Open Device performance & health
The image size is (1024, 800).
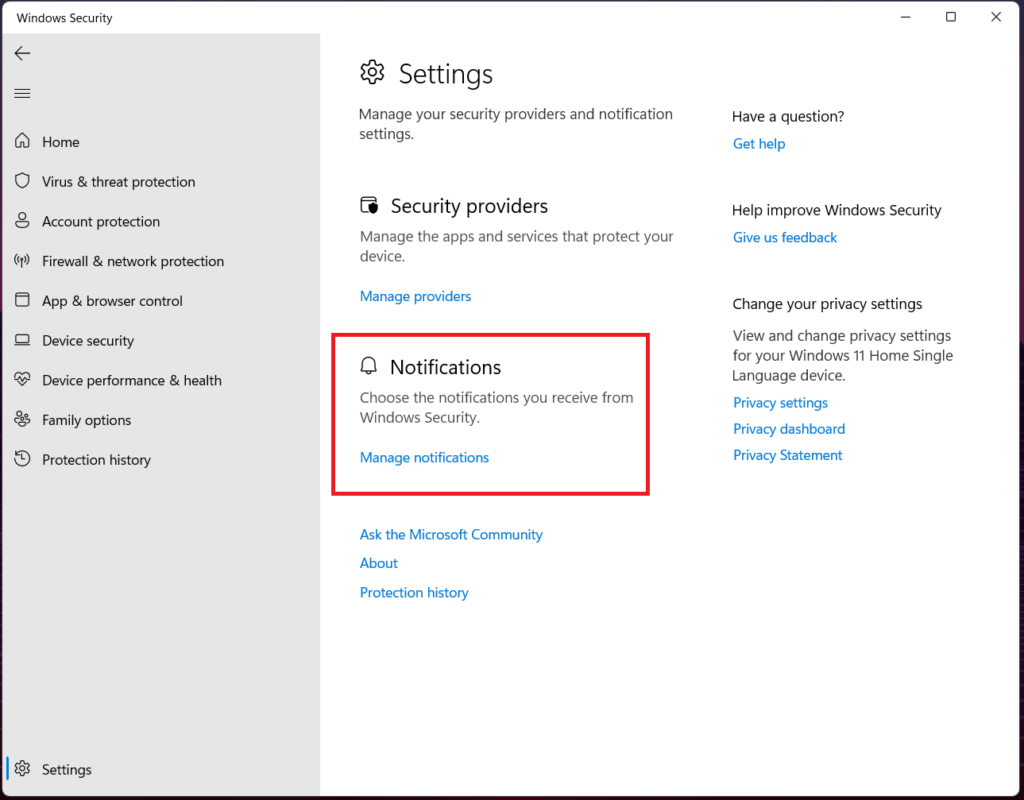pyautogui.click(x=132, y=381)
